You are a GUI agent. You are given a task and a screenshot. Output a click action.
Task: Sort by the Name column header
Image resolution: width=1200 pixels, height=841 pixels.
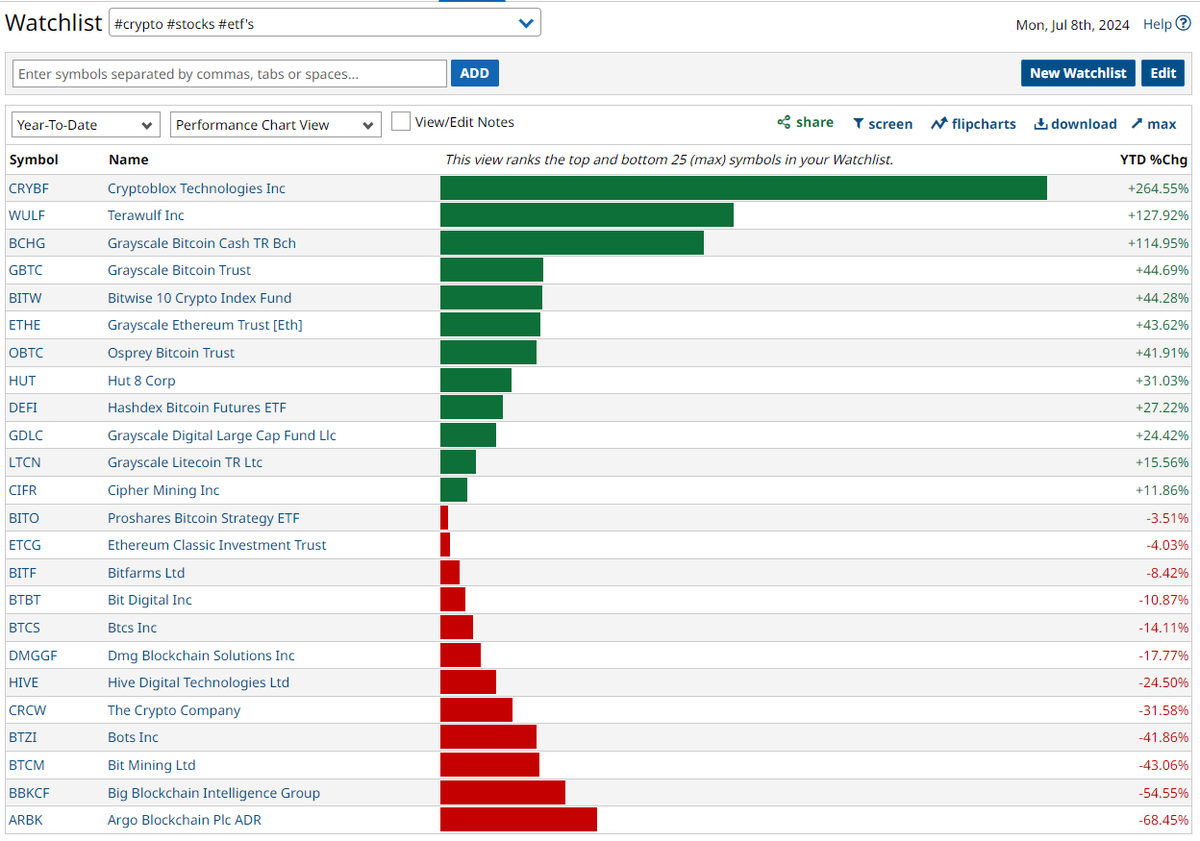[128, 160]
